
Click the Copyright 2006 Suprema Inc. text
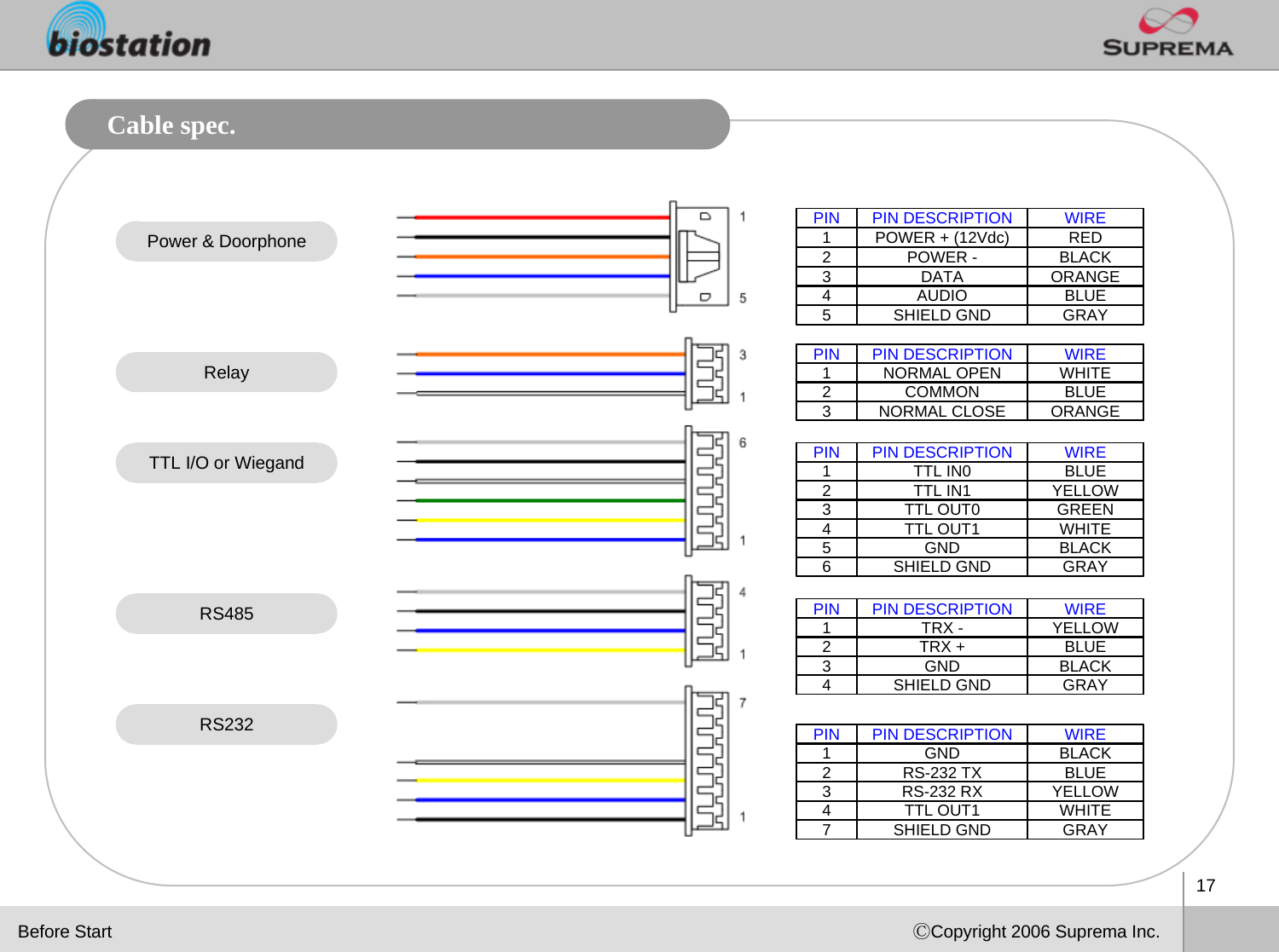point(1037,932)
